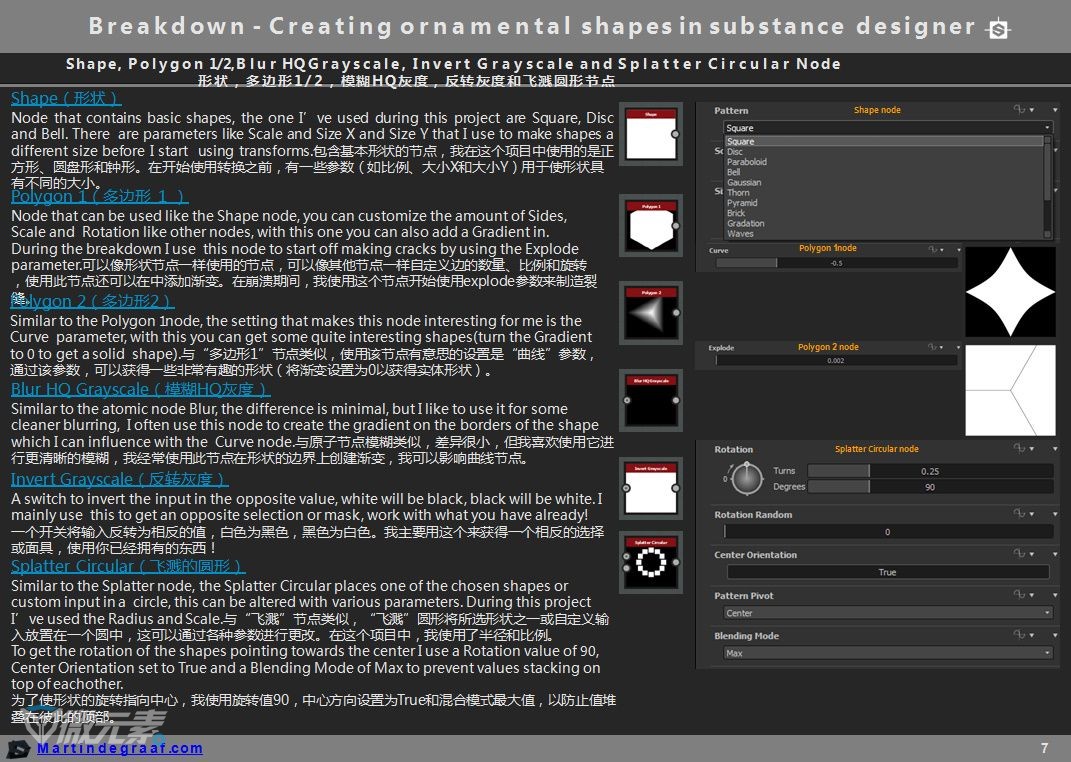Click the Explode parameter function graph icon
Image resolution: width=1071 pixels, height=762 pixels.
[x=933, y=347]
